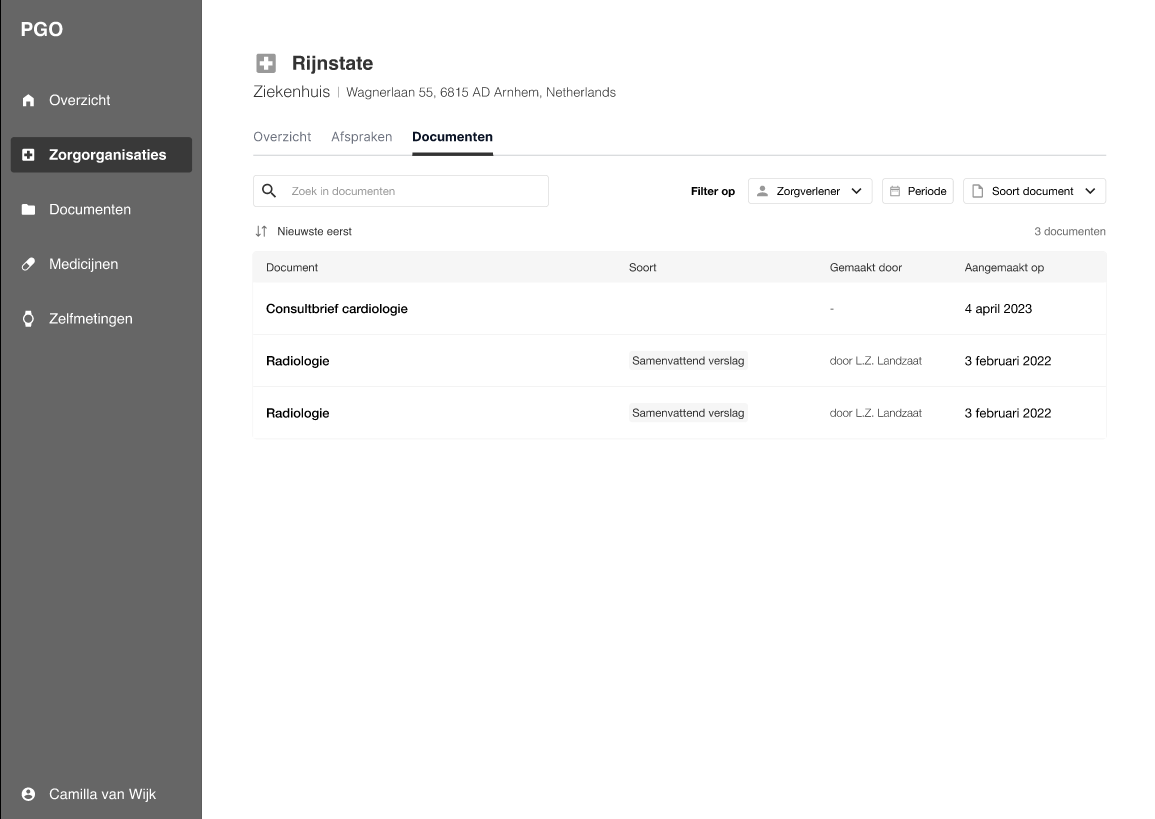Click the pill icon beside Medicijnen
1155x819 pixels.
(28, 265)
